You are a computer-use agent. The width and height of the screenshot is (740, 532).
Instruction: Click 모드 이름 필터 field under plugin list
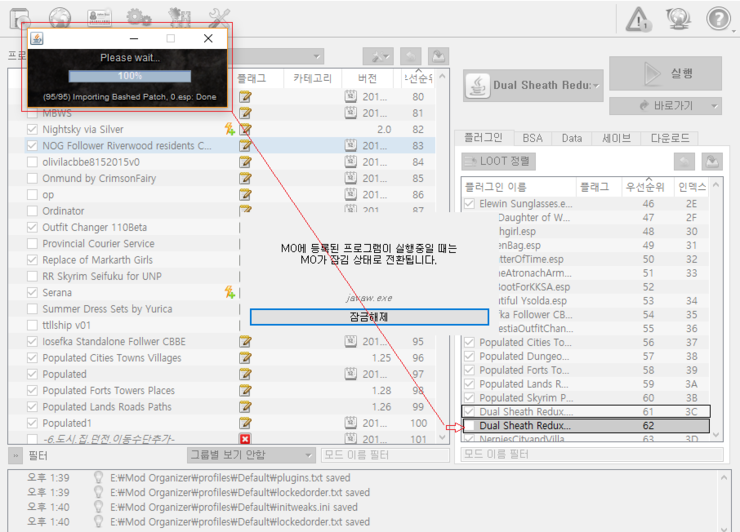pos(592,454)
